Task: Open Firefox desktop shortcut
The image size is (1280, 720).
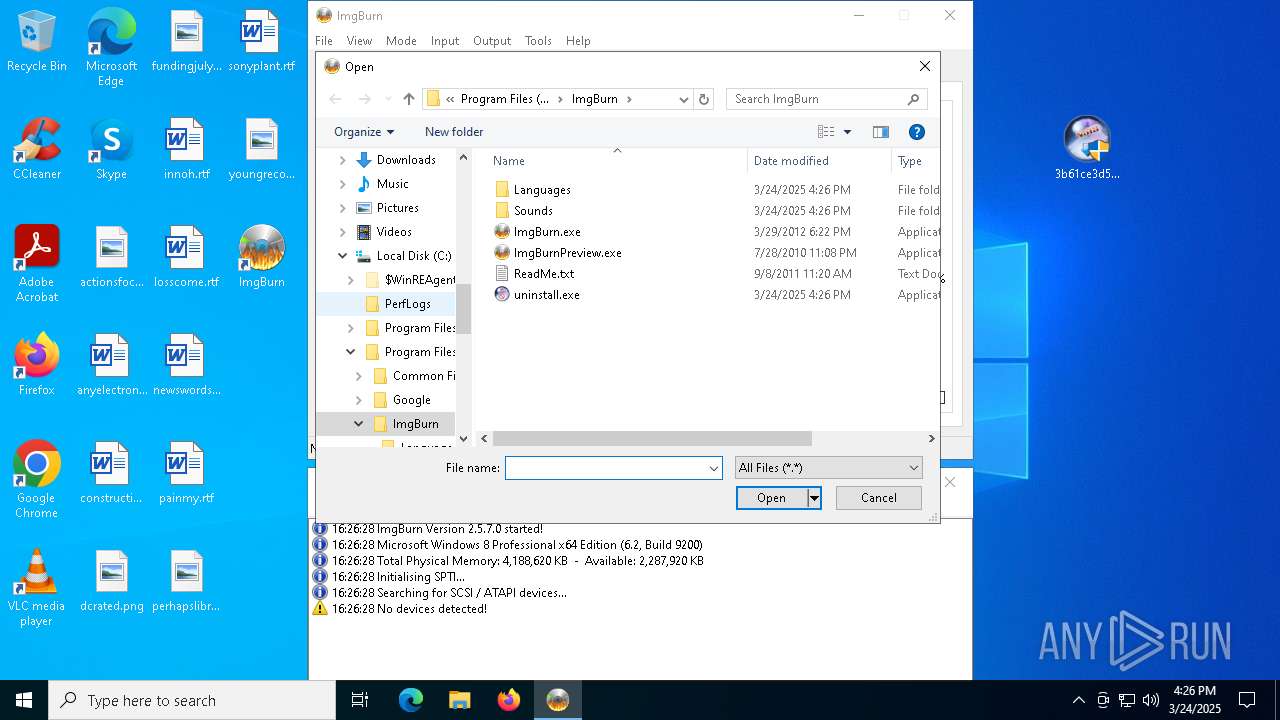Action: (37, 365)
